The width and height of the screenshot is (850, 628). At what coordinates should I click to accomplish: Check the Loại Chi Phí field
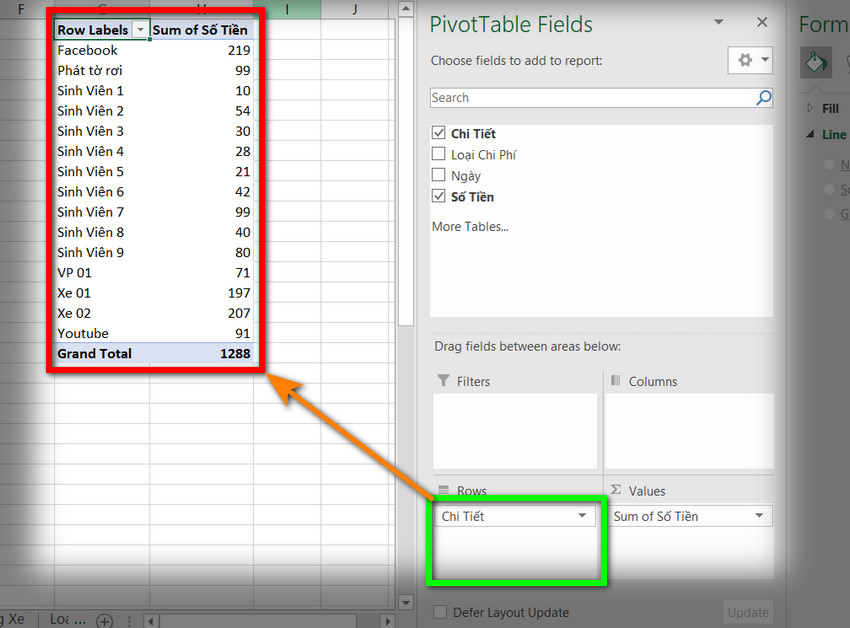[x=439, y=154]
